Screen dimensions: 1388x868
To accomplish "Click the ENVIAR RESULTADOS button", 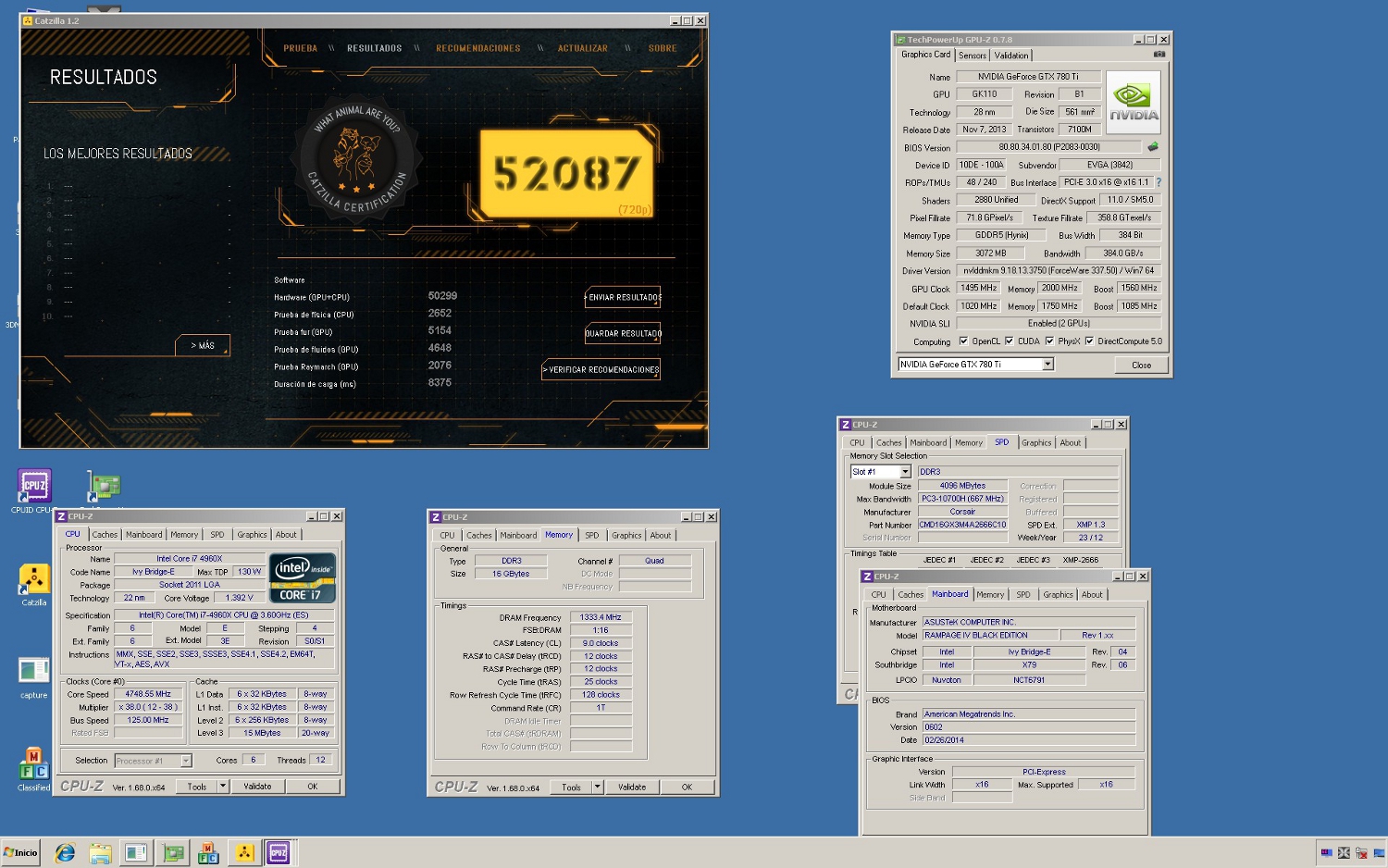I will (x=624, y=297).
